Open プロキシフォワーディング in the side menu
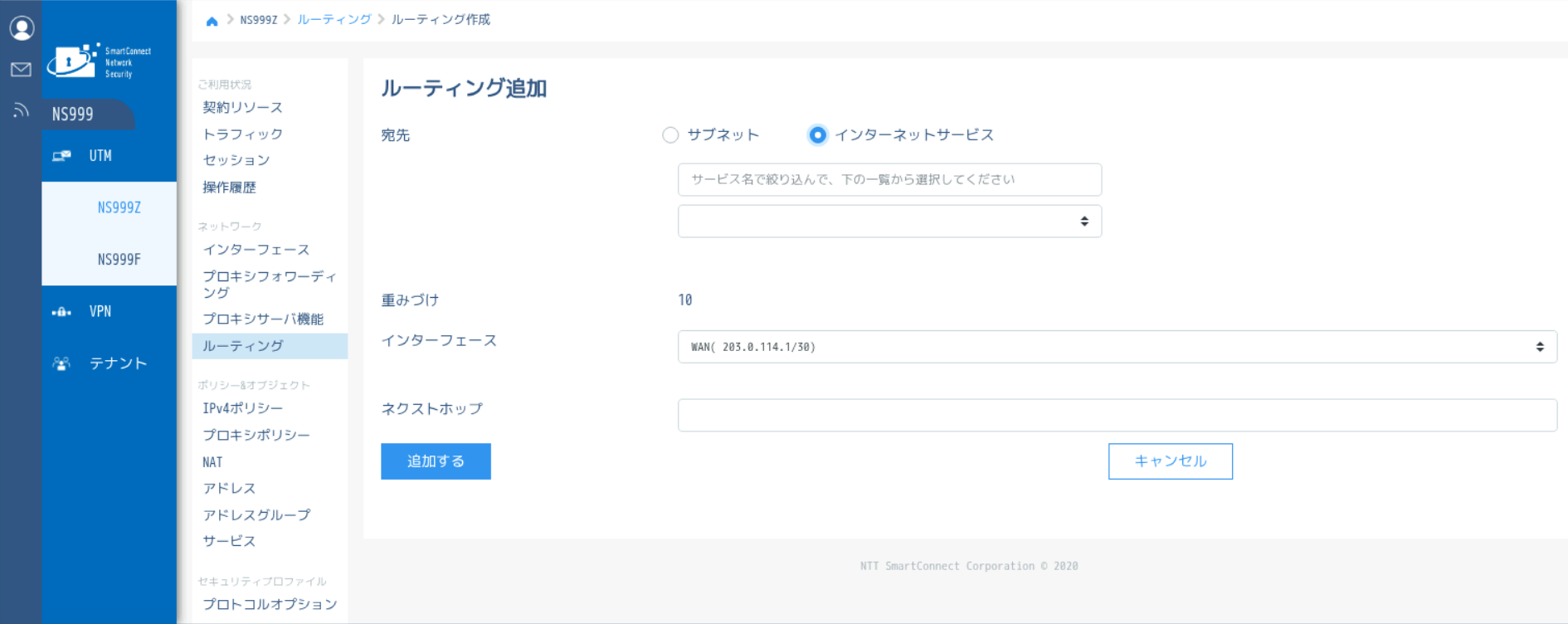This screenshot has width=1568, height=624. coord(270,285)
